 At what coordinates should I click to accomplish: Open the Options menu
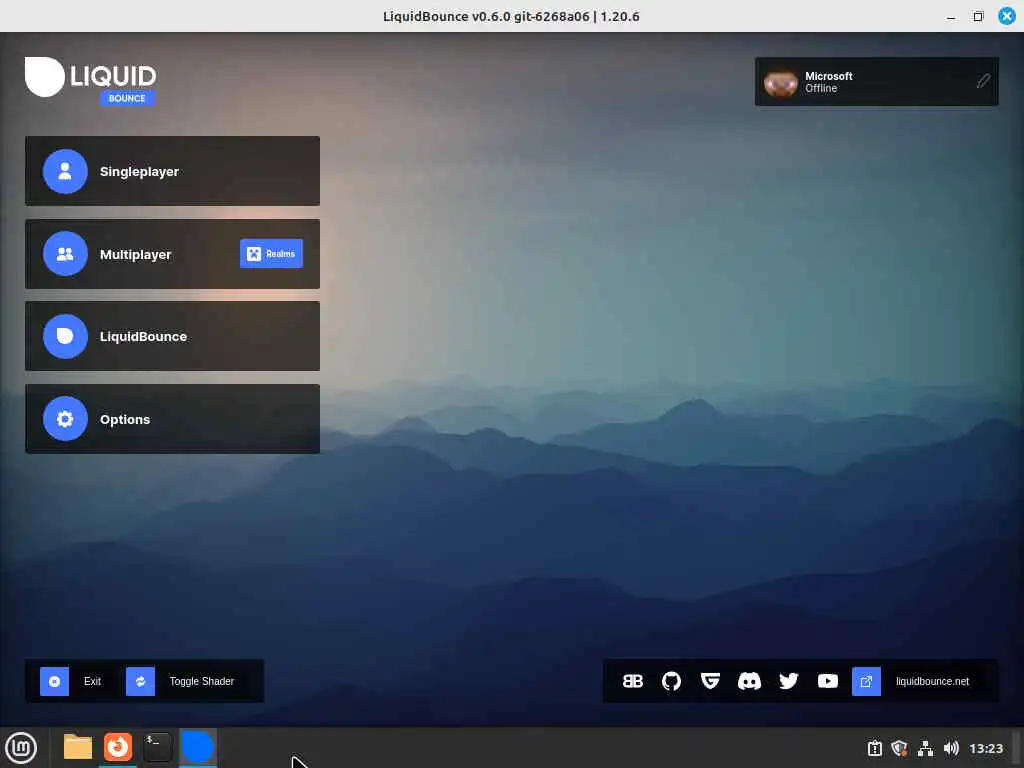(172, 419)
